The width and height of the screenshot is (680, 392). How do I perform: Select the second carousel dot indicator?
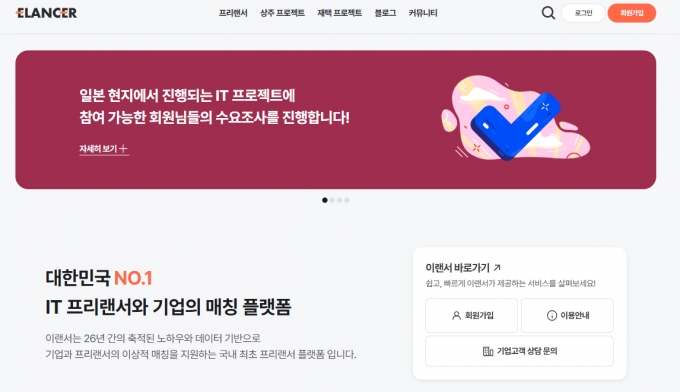[332, 200]
